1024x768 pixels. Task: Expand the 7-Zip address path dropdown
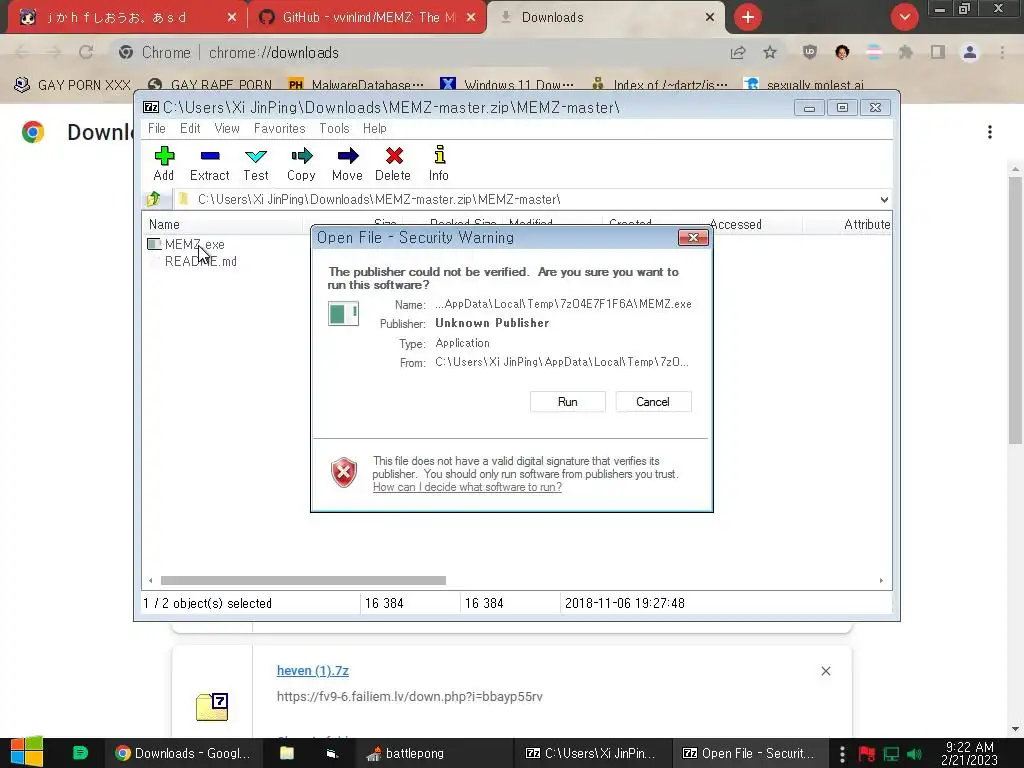click(x=884, y=199)
